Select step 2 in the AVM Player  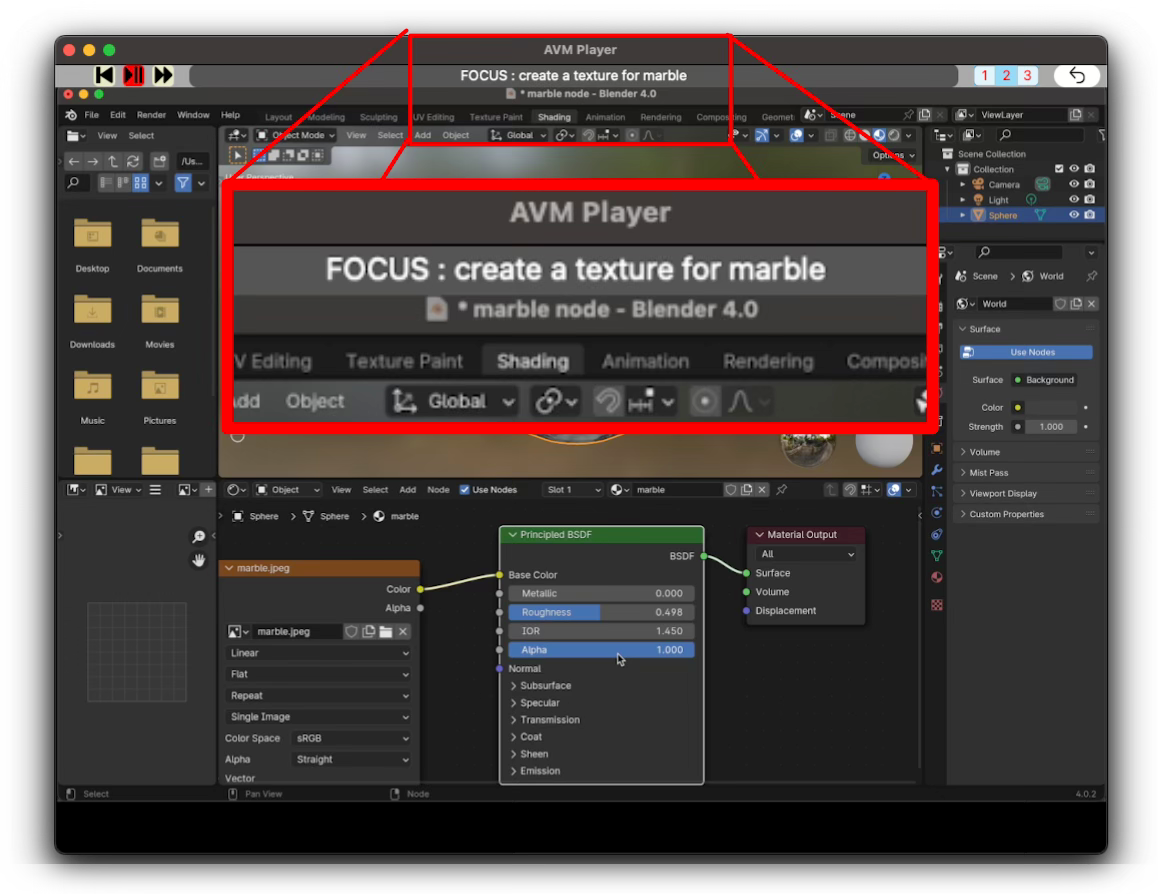tap(1006, 75)
